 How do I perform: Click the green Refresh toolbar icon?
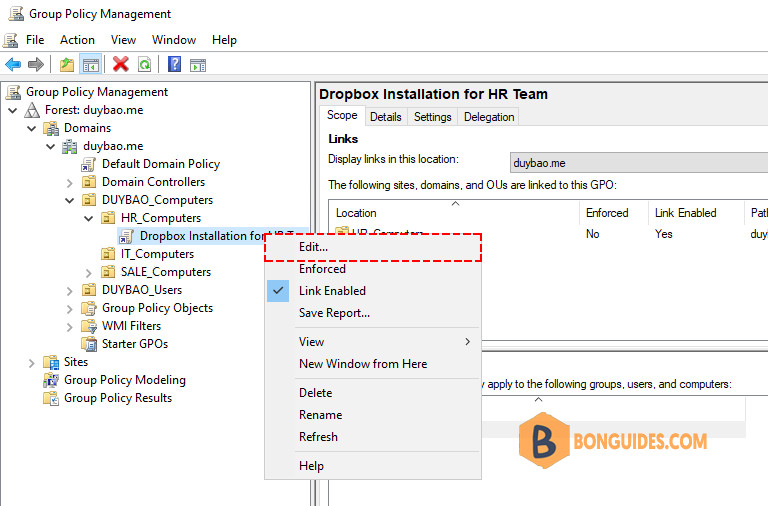pyautogui.click(x=144, y=64)
